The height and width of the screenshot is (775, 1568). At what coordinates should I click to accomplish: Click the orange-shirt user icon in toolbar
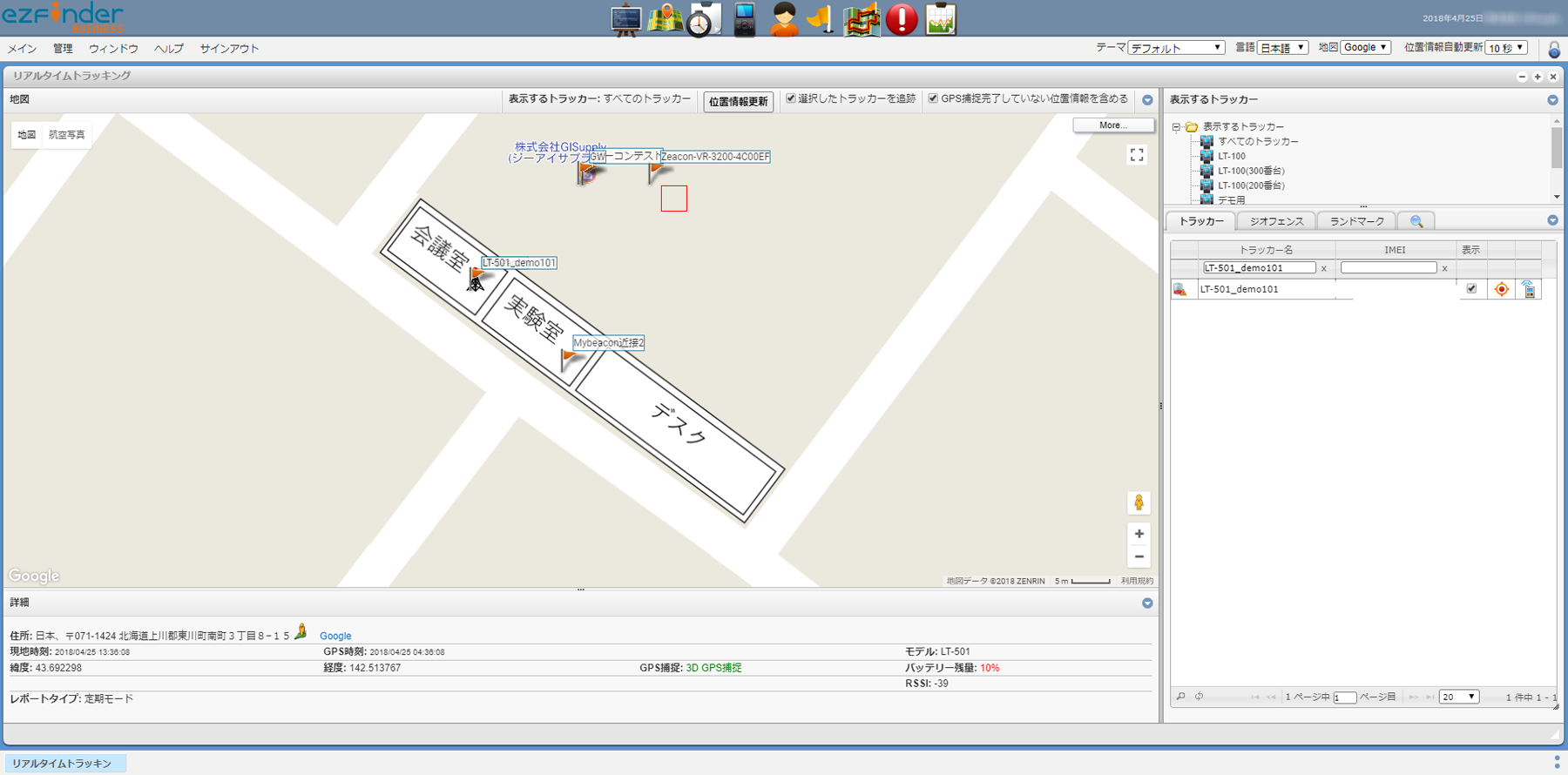[x=784, y=19]
